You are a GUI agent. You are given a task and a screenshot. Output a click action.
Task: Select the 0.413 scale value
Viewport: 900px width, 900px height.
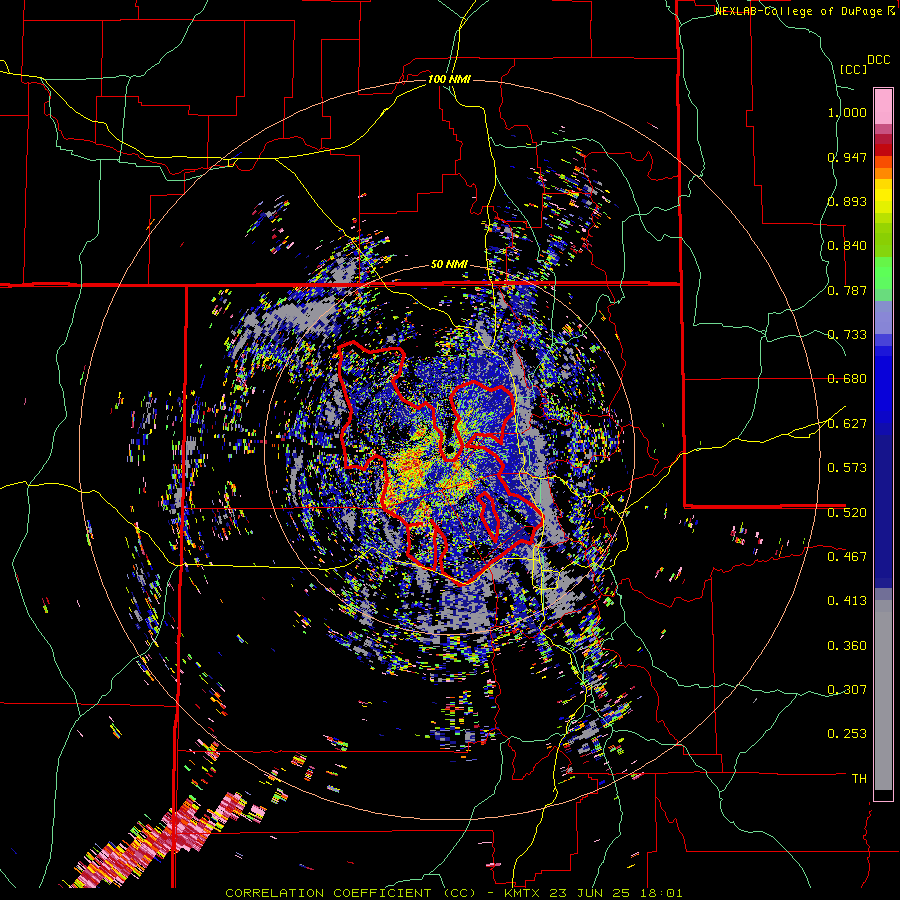pos(847,601)
